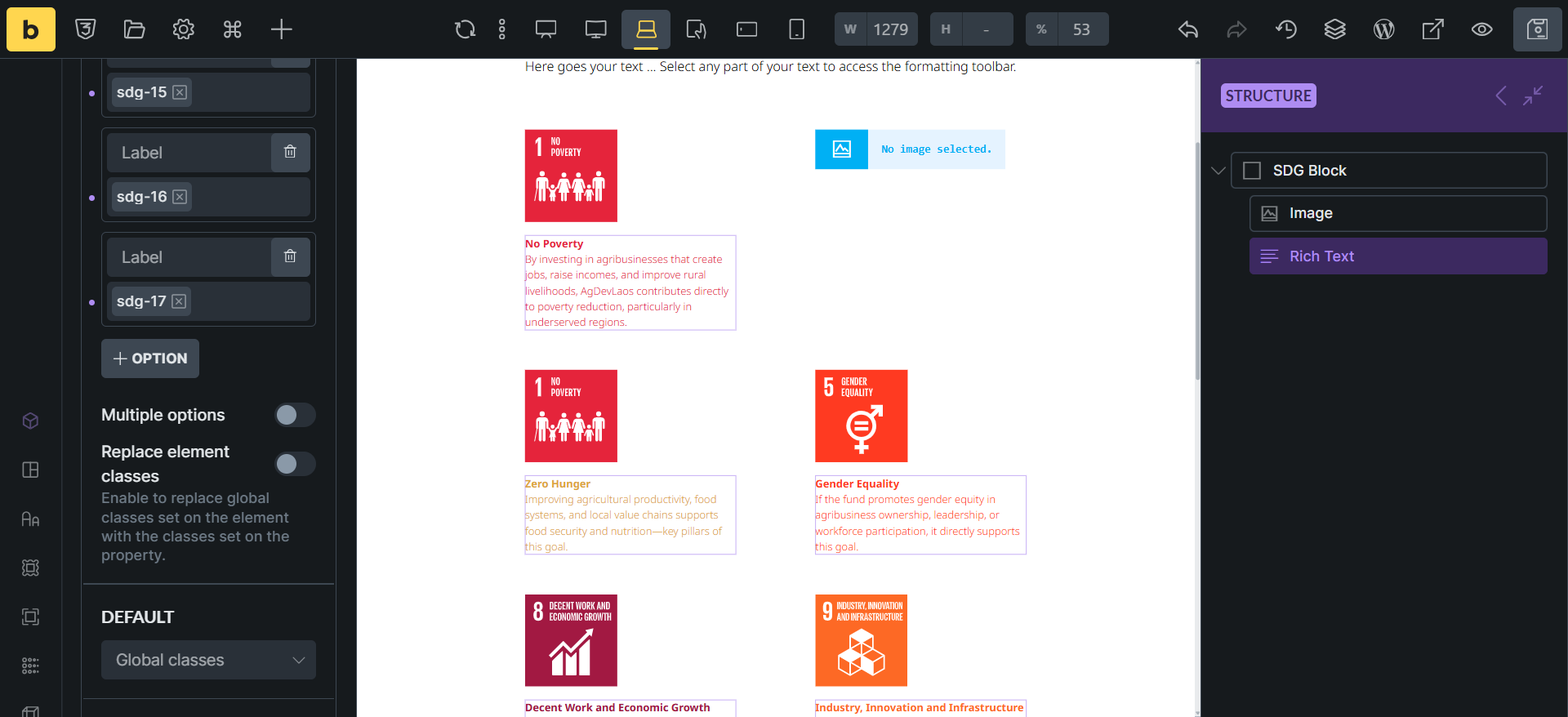
Task: Remove the sdg-15 class tag
Action: 180,92
